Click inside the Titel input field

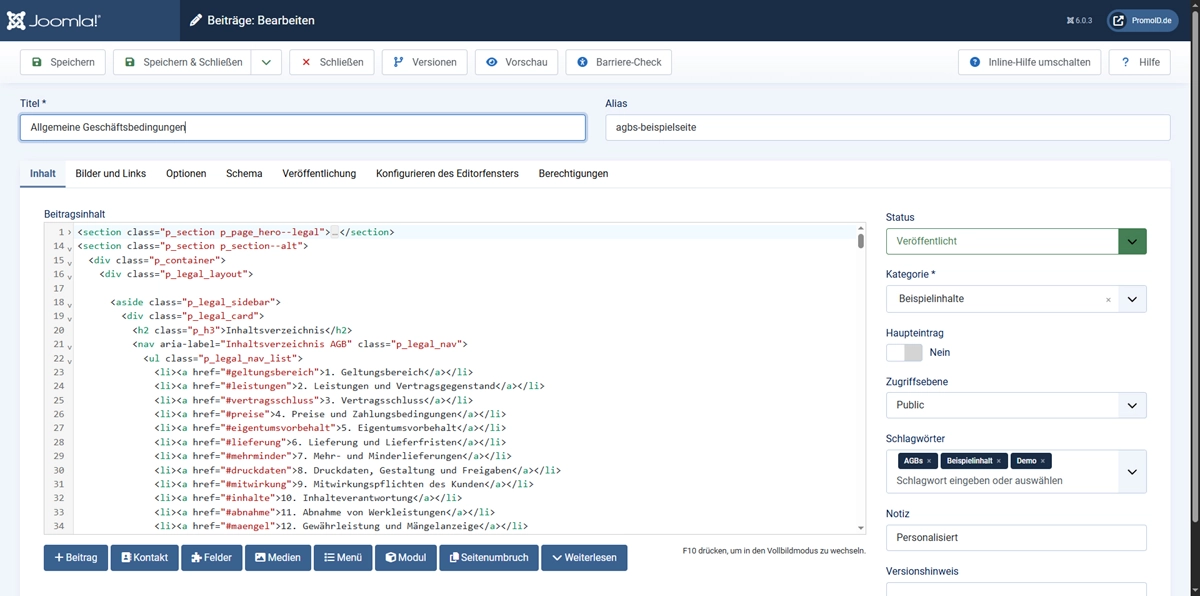pos(300,127)
